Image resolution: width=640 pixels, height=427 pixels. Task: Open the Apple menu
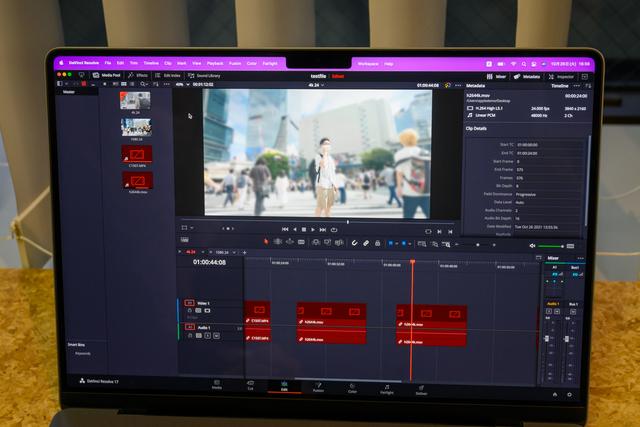62,63
